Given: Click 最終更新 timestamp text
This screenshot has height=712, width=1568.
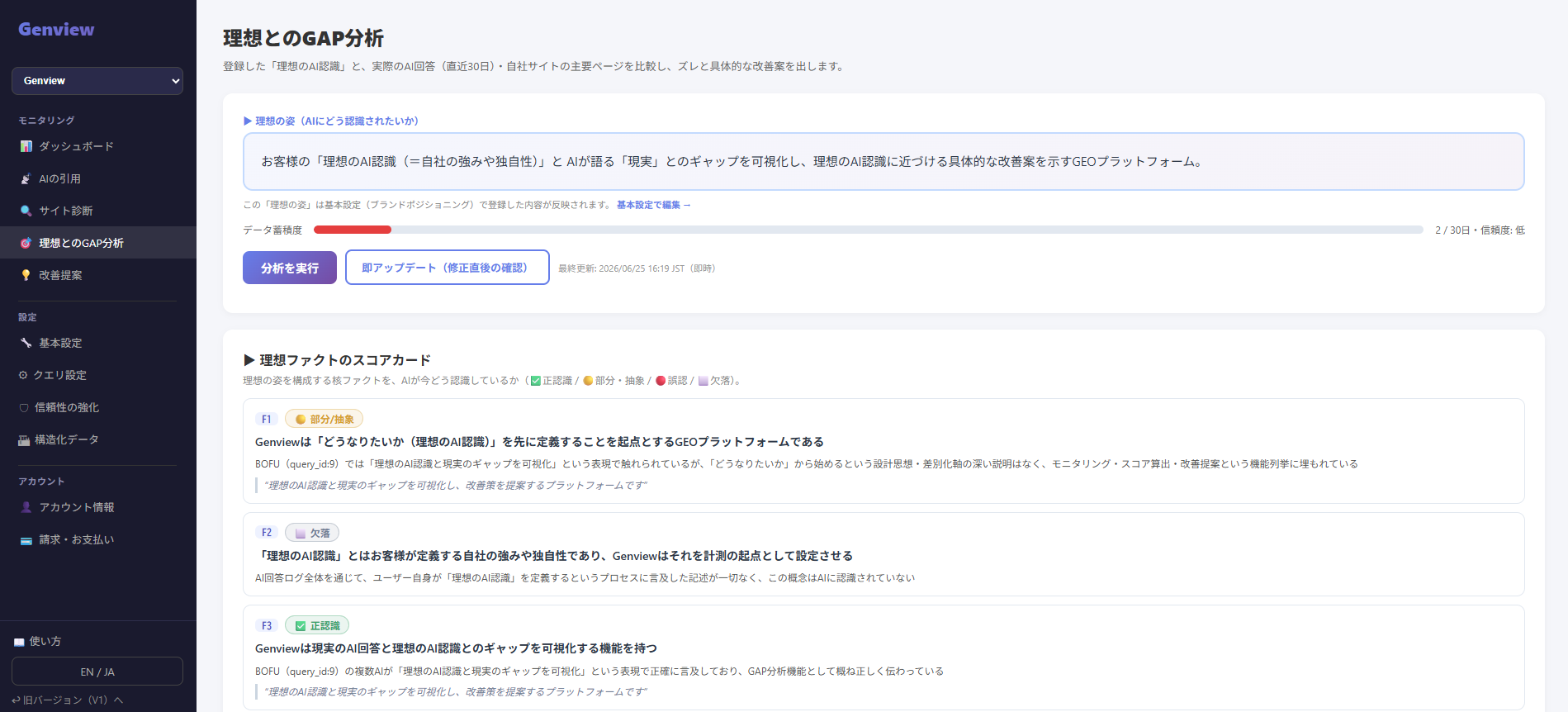Looking at the screenshot, I should point(637,268).
